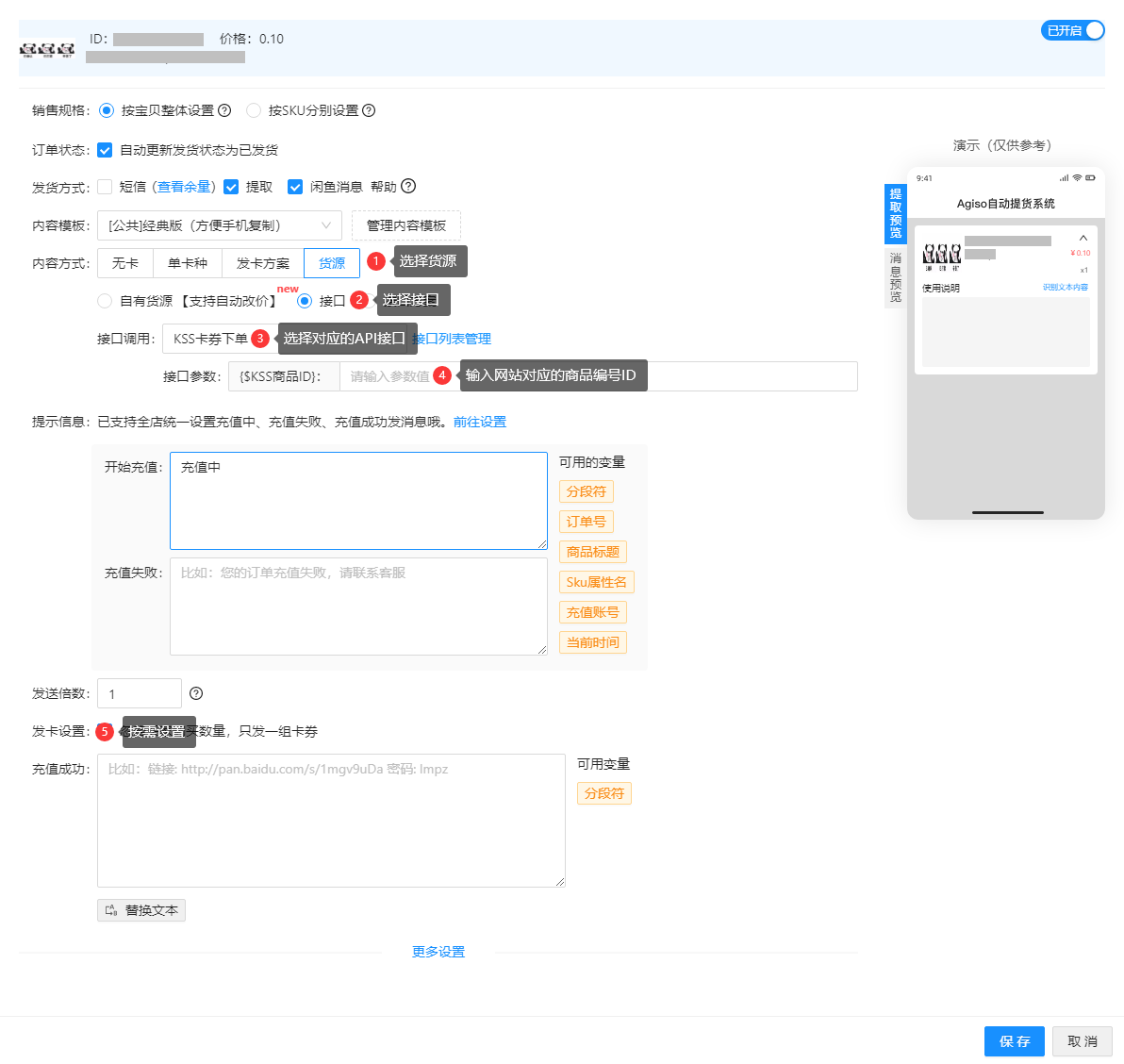Click the 替换文本 button
Screen dimensions: 1124x1064
coord(141,910)
